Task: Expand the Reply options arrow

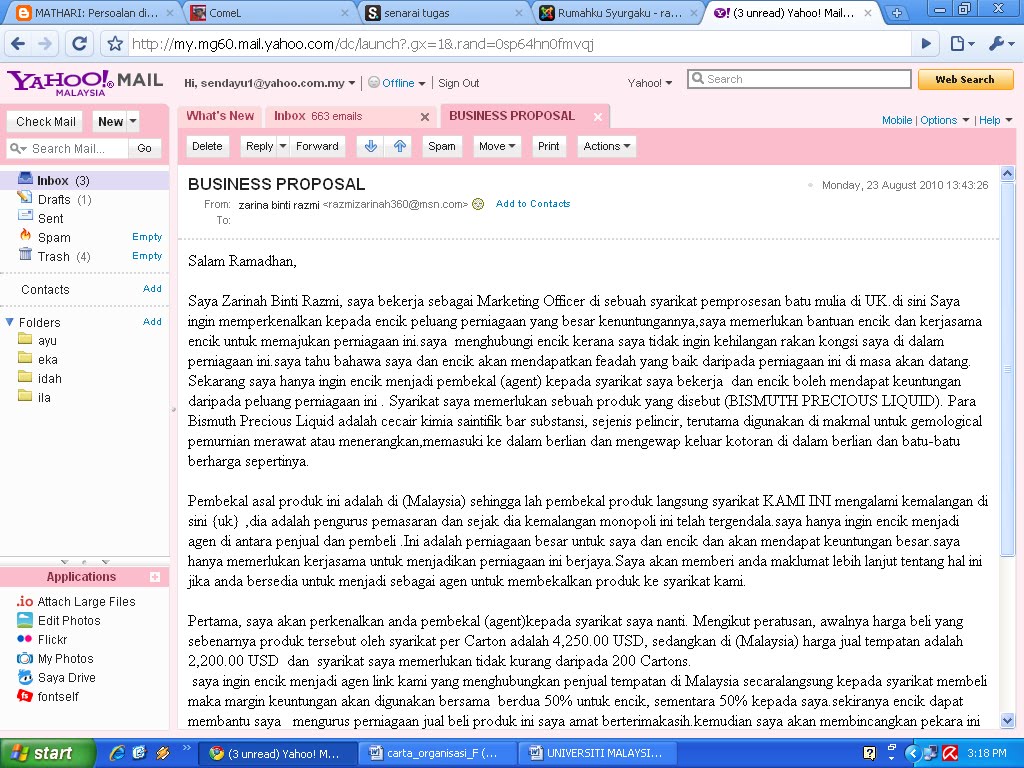Action: (283, 146)
